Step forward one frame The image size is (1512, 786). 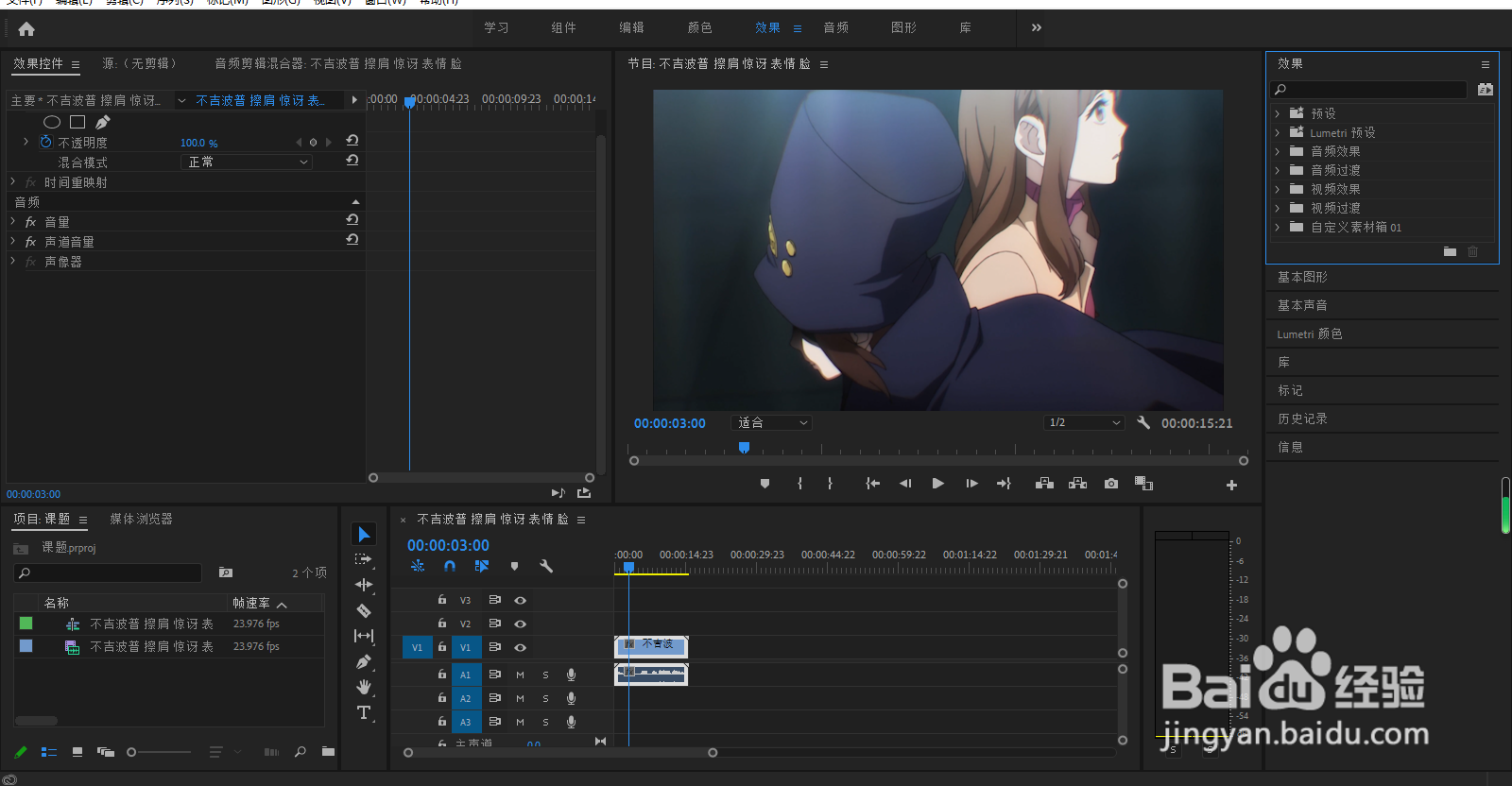(x=971, y=484)
